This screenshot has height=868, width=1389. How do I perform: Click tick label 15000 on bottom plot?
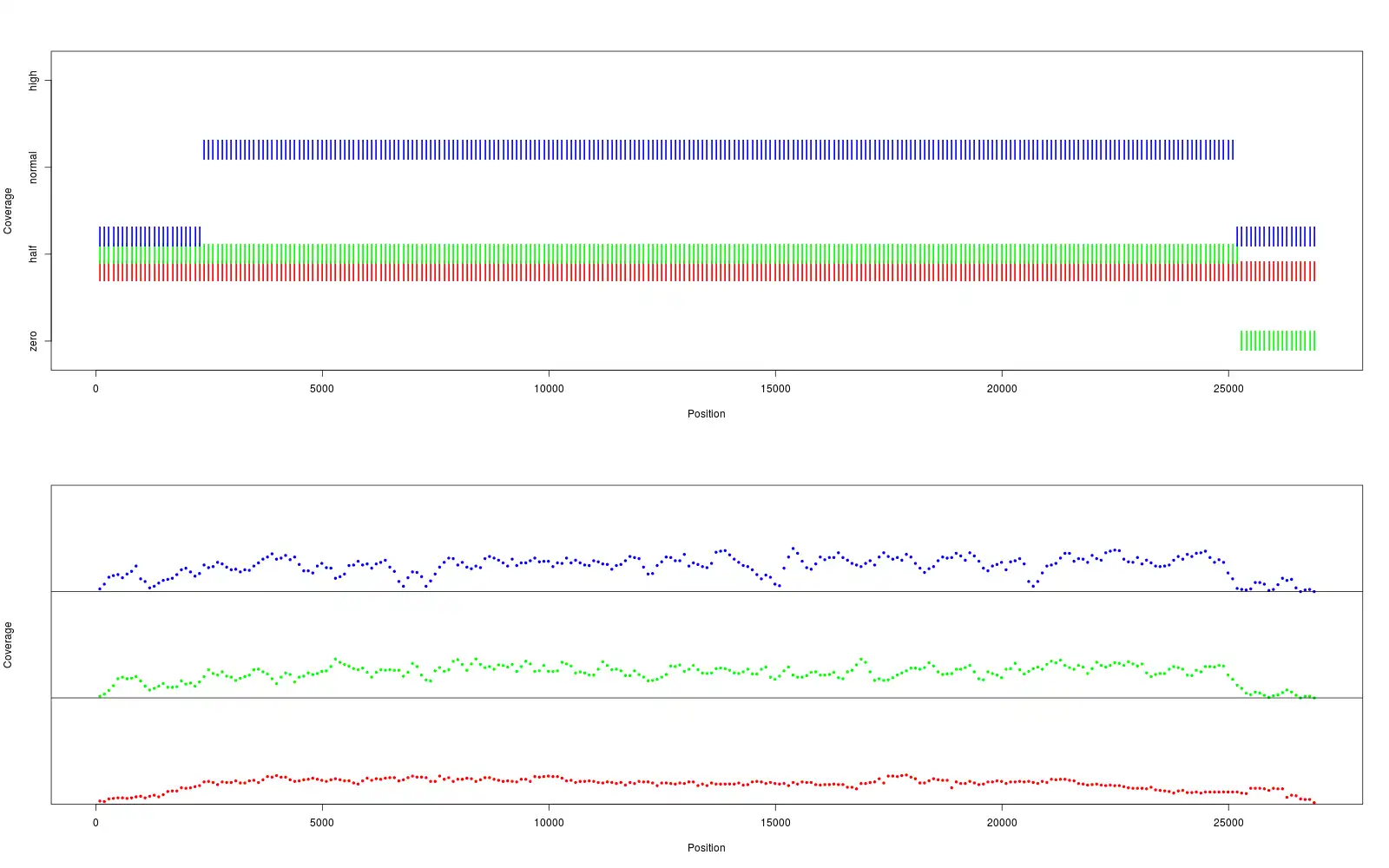[x=775, y=823]
